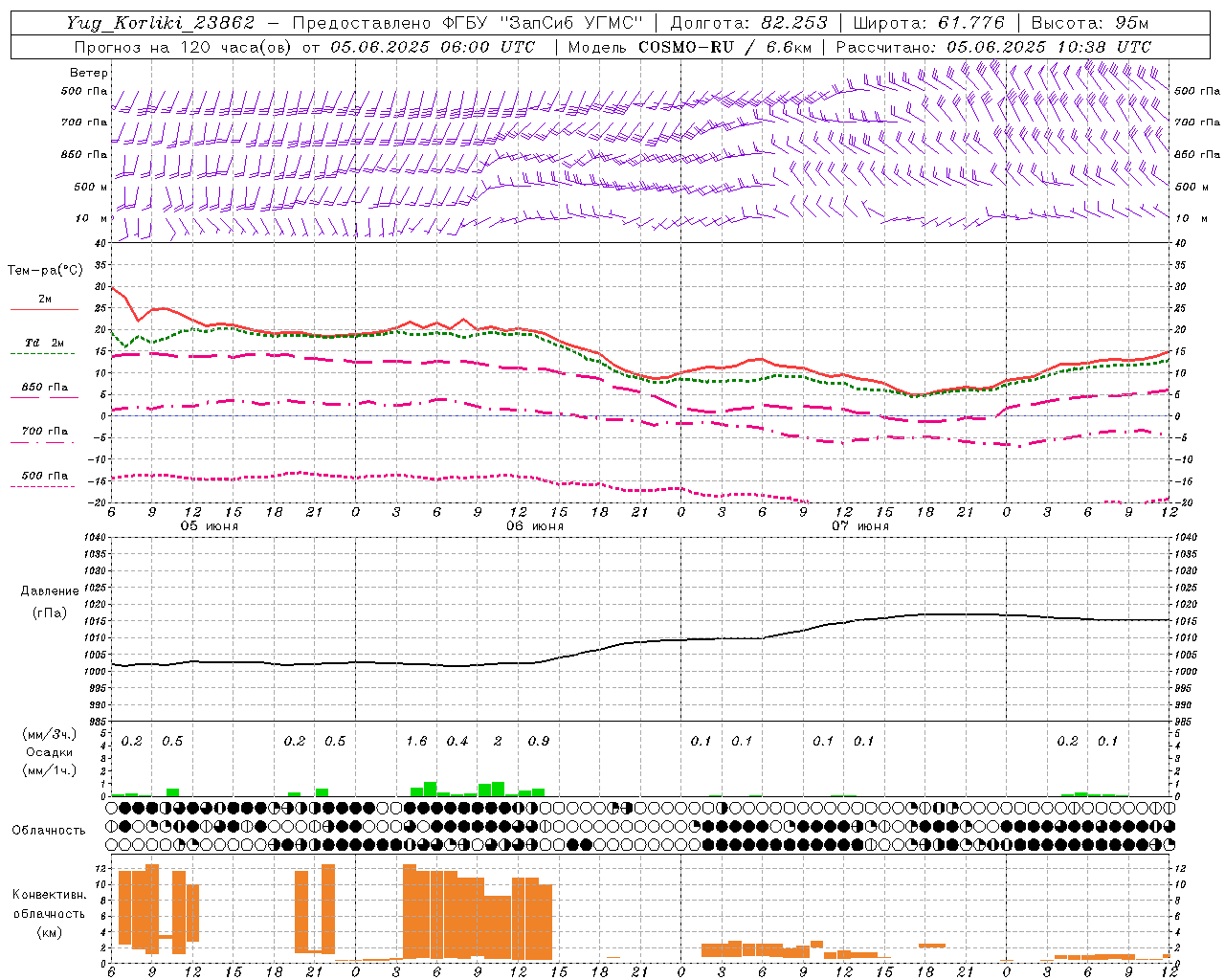
Task: Click the 'Рассчитано: 05.06.2025 10:38 UTC' text
Action: [993, 47]
